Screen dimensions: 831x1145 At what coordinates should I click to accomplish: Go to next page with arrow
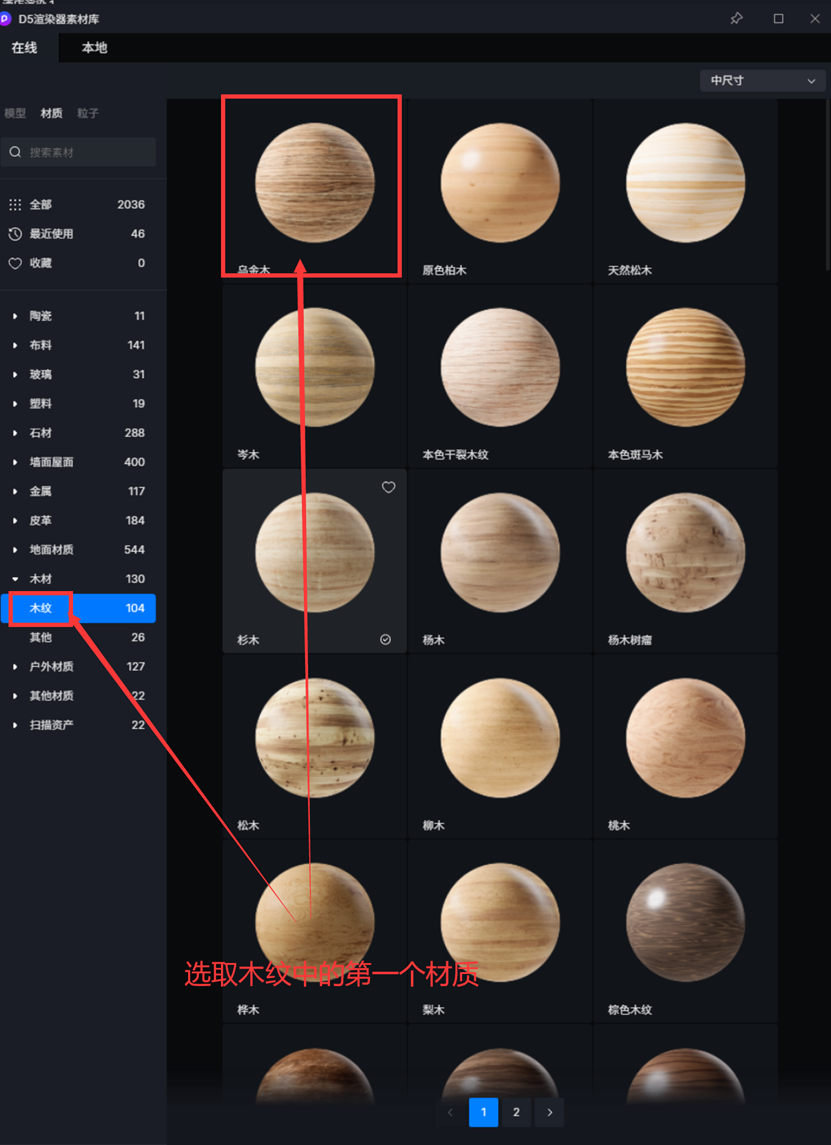550,1112
